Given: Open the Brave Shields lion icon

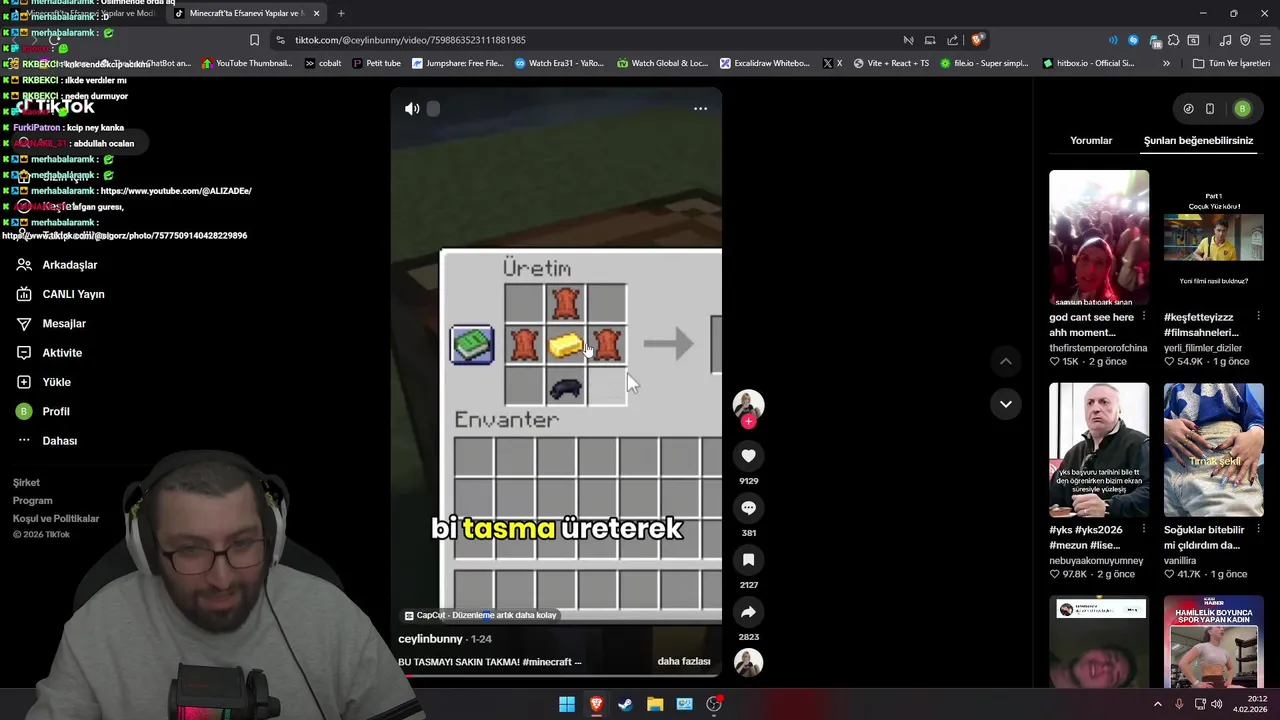Looking at the screenshot, I should (977, 40).
